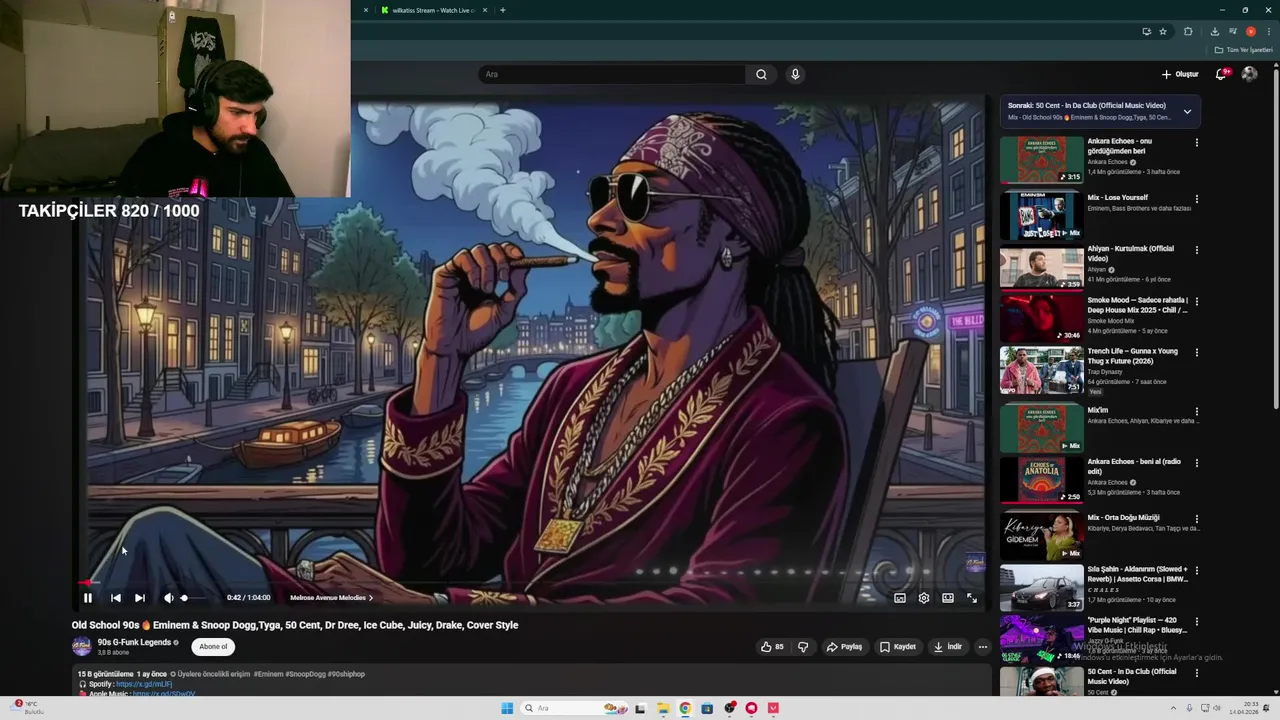The width and height of the screenshot is (1280, 720).
Task: Dislike the video
Action: coord(803,647)
